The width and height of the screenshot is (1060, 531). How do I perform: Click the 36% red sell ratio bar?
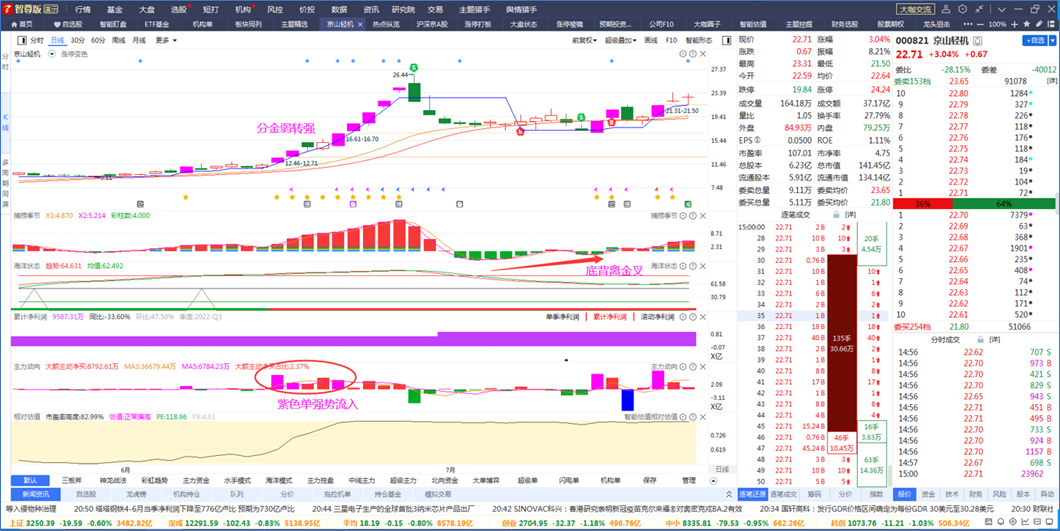tap(923, 204)
